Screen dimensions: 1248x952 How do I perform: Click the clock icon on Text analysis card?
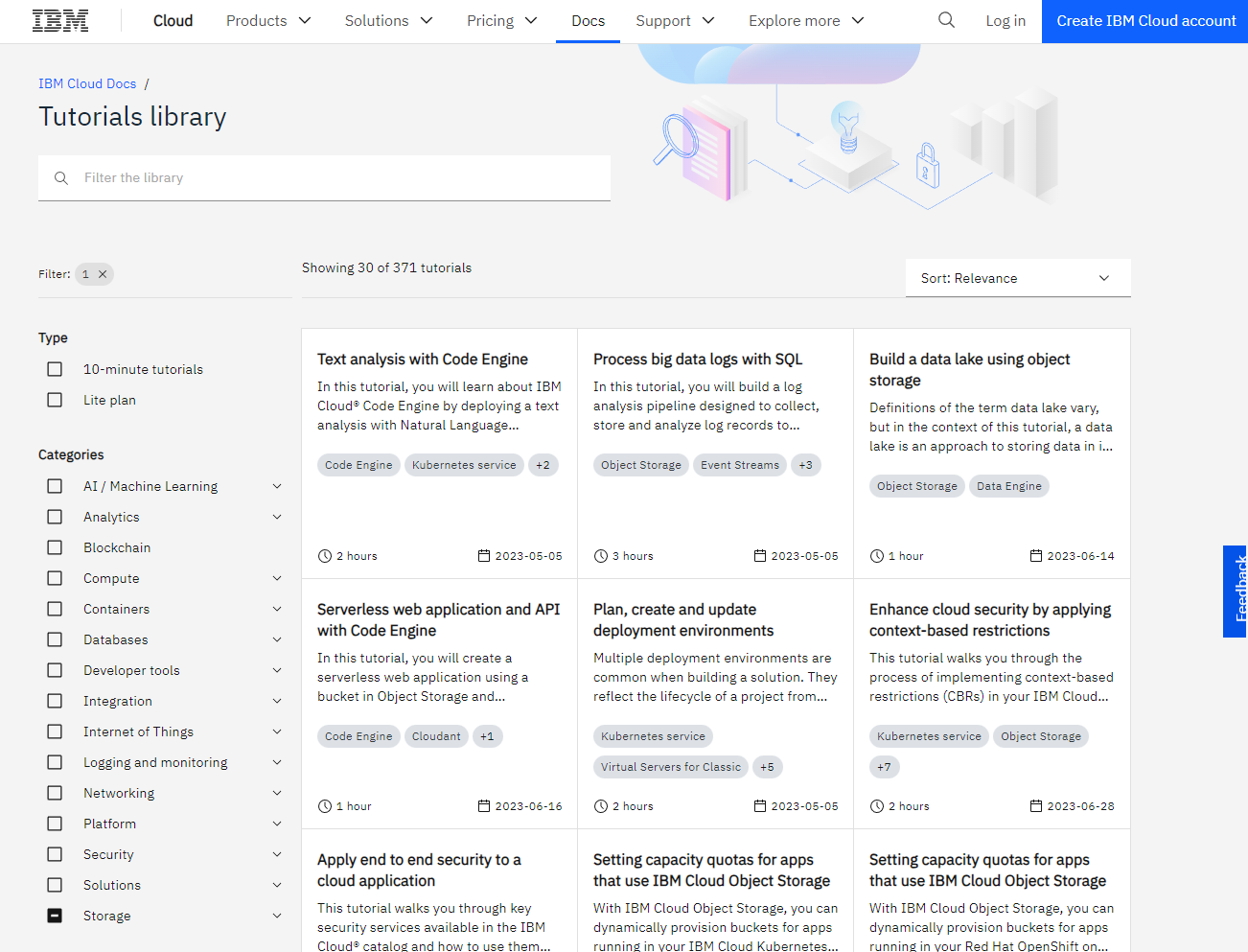(325, 556)
